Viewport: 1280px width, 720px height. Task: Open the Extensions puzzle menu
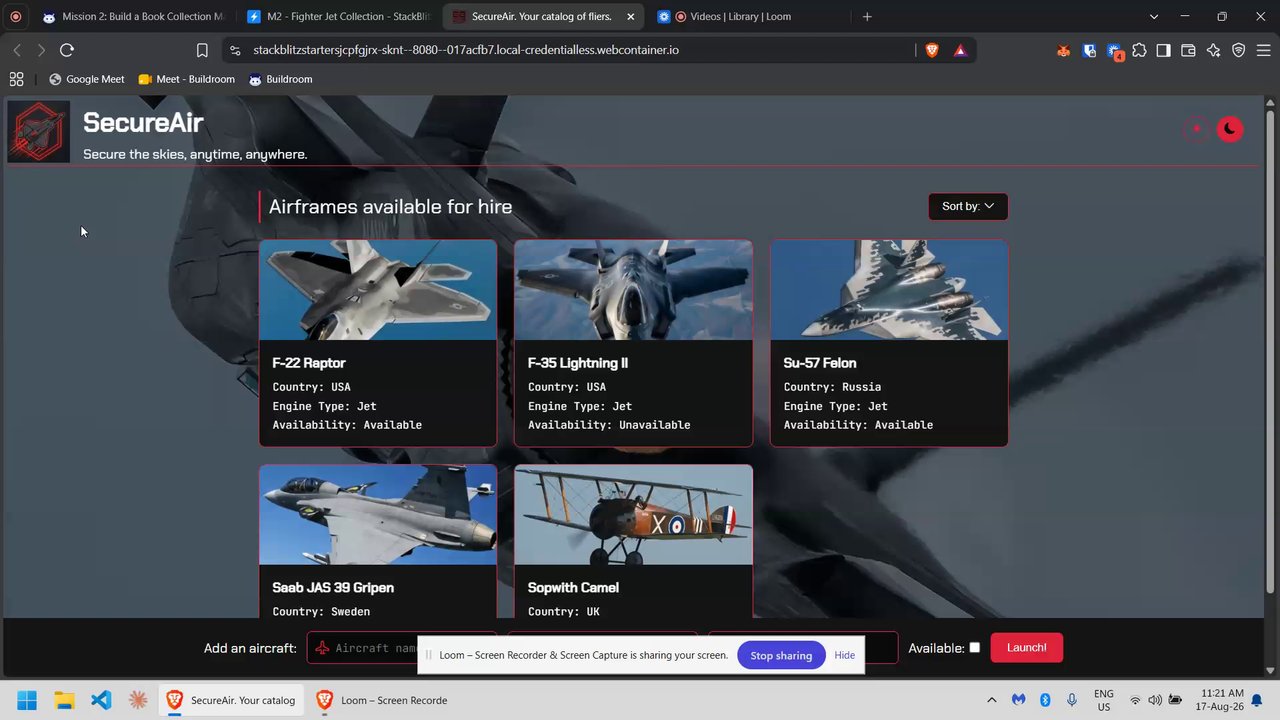(x=1139, y=50)
